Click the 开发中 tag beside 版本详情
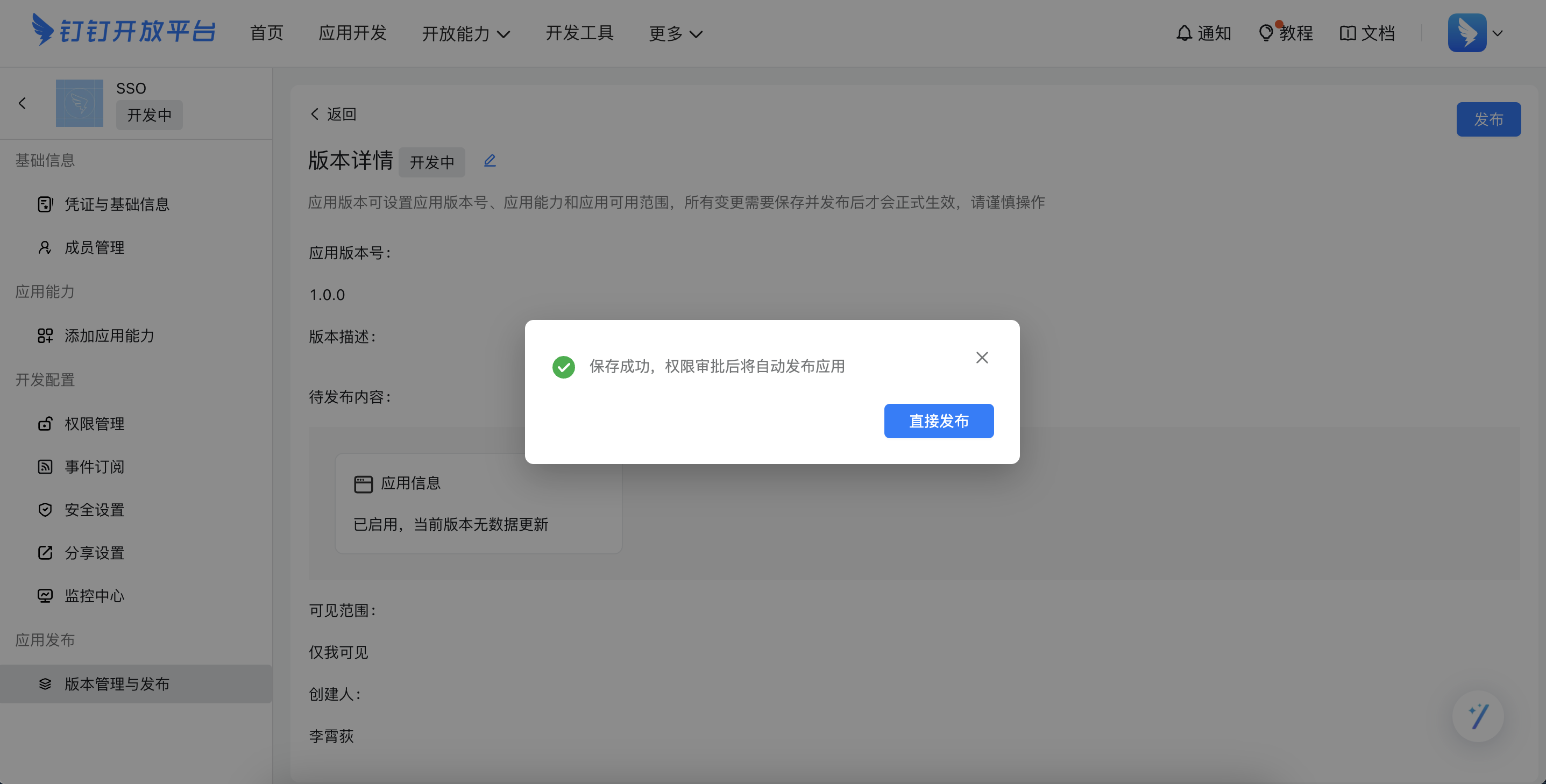The image size is (1546, 784). (x=431, y=162)
